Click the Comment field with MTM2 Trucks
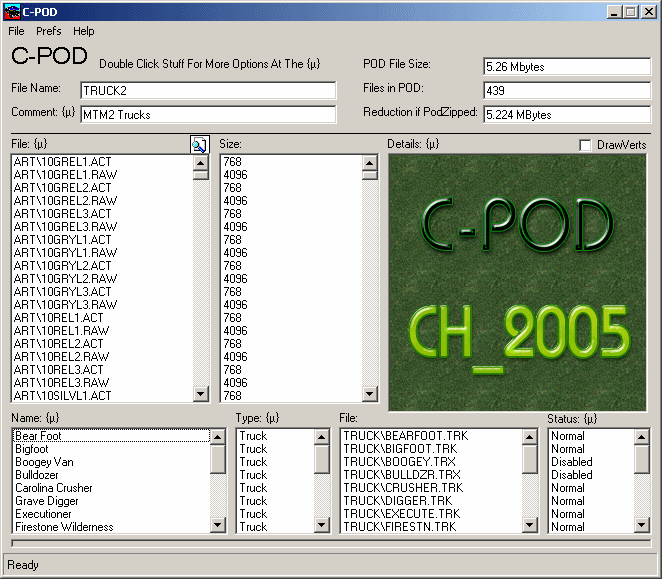Image resolution: width=662 pixels, height=579 pixels. [x=207, y=114]
